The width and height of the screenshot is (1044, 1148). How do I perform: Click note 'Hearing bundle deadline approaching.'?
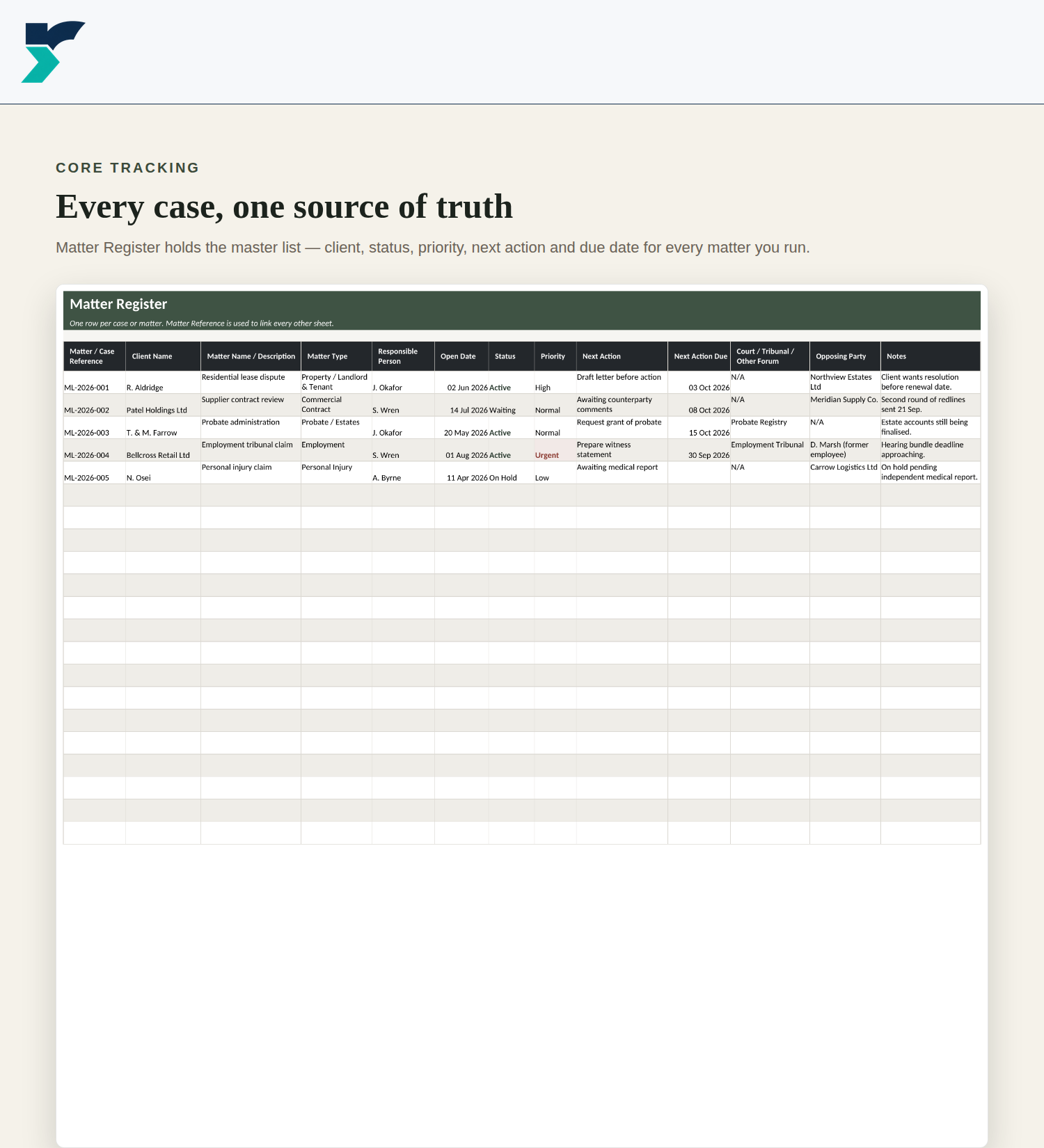pyautogui.click(x=931, y=450)
